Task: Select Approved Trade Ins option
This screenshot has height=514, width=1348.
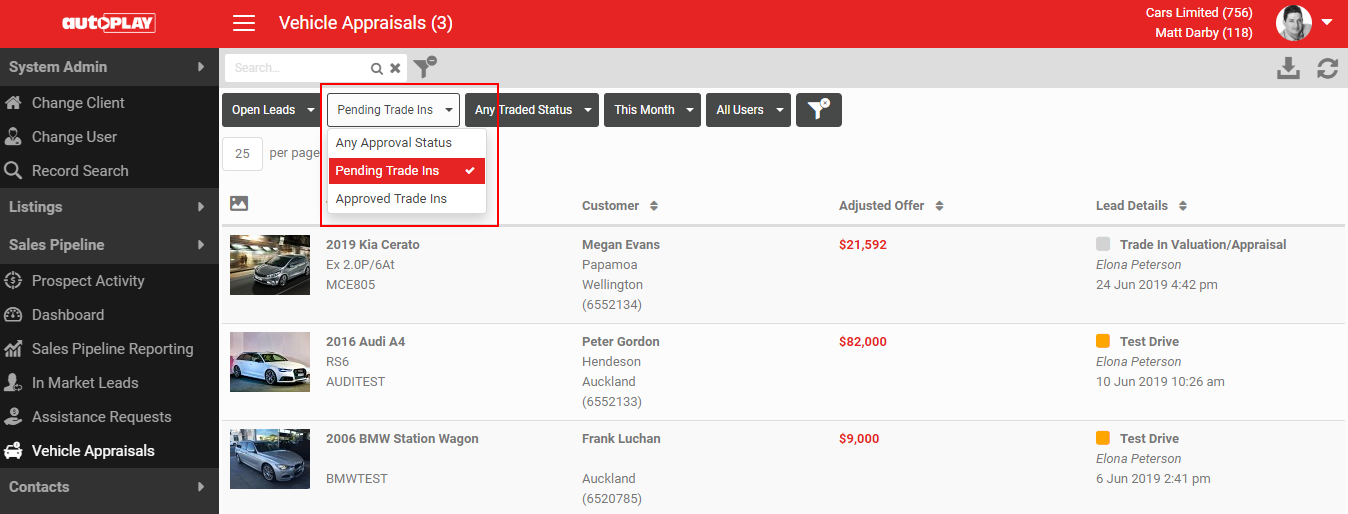Action: [407, 199]
